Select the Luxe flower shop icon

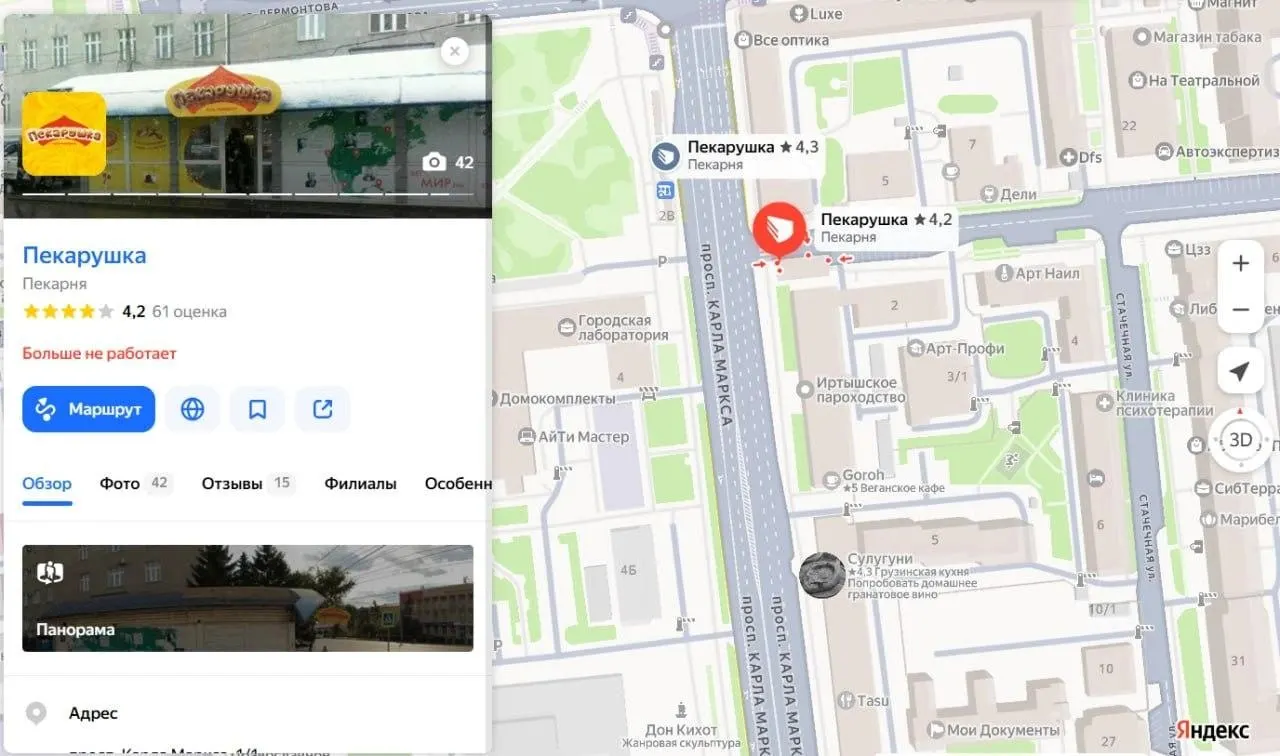click(798, 14)
